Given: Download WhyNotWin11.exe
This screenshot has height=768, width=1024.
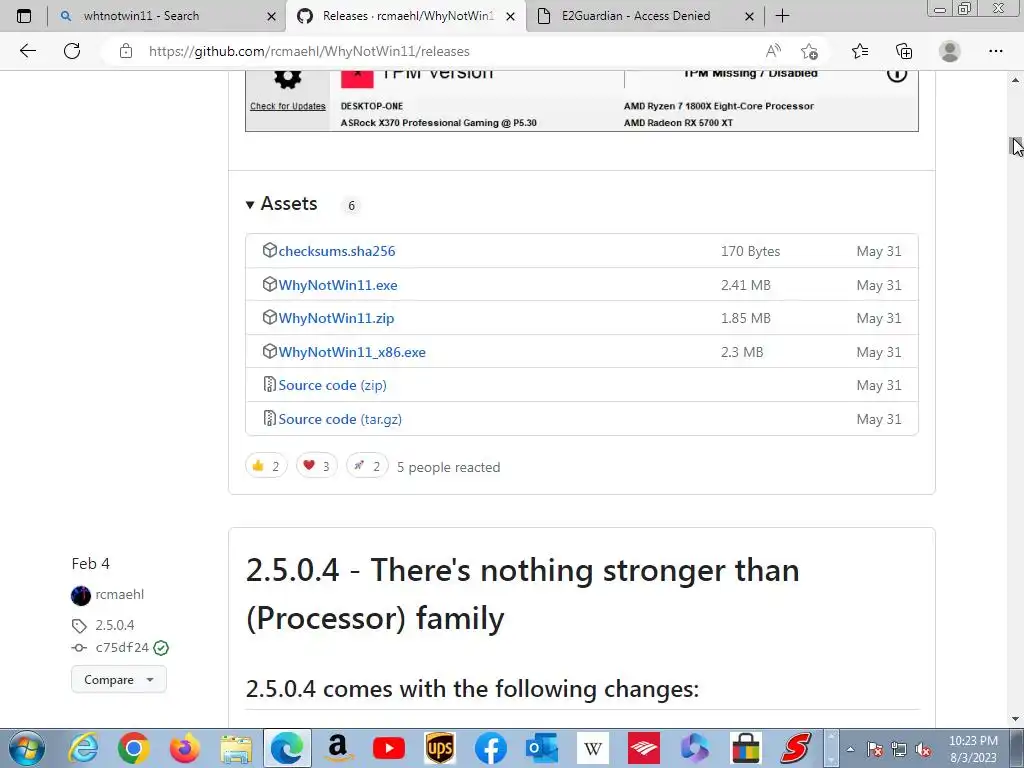Looking at the screenshot, I should coord(338,285).
